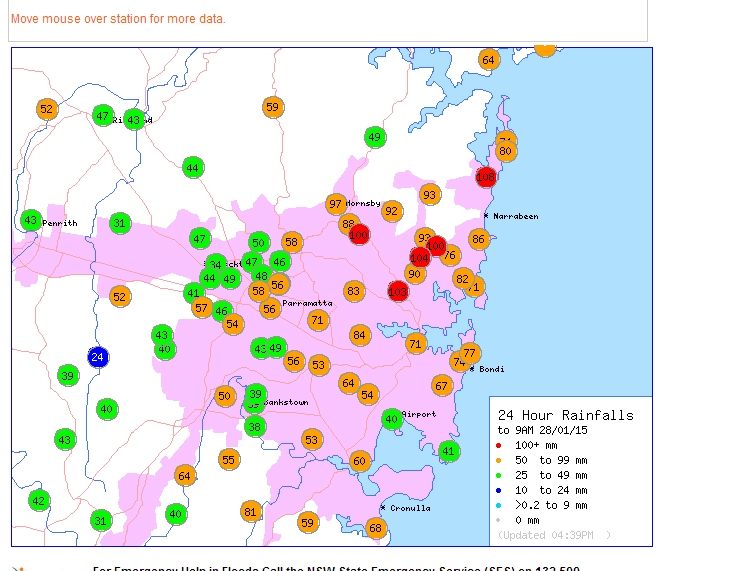Click the green 42 station marker
Image resolution: width=736 pixels, height=571 pixels.
pyautogui.click(x=39, y=501)
